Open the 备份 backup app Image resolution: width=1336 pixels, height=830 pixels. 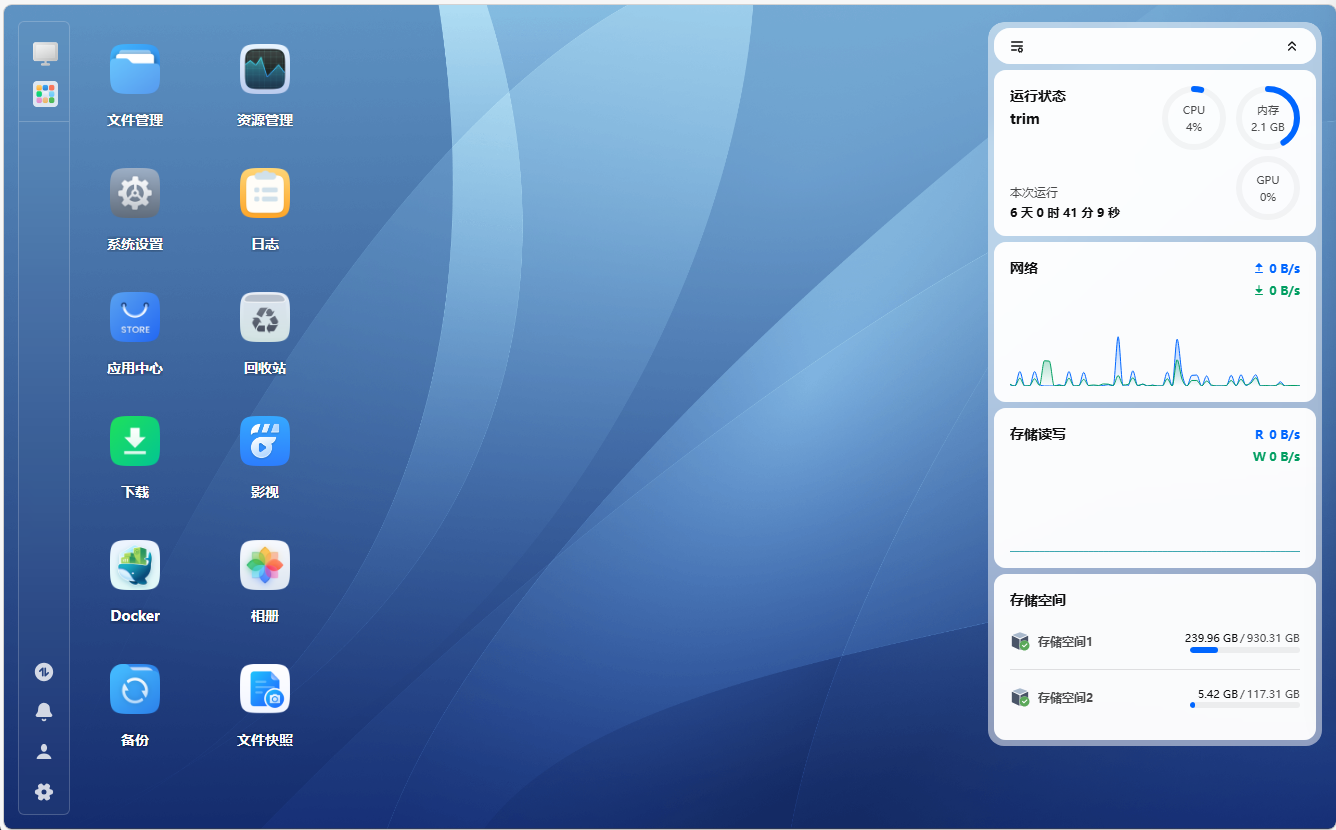coord(135,689)
